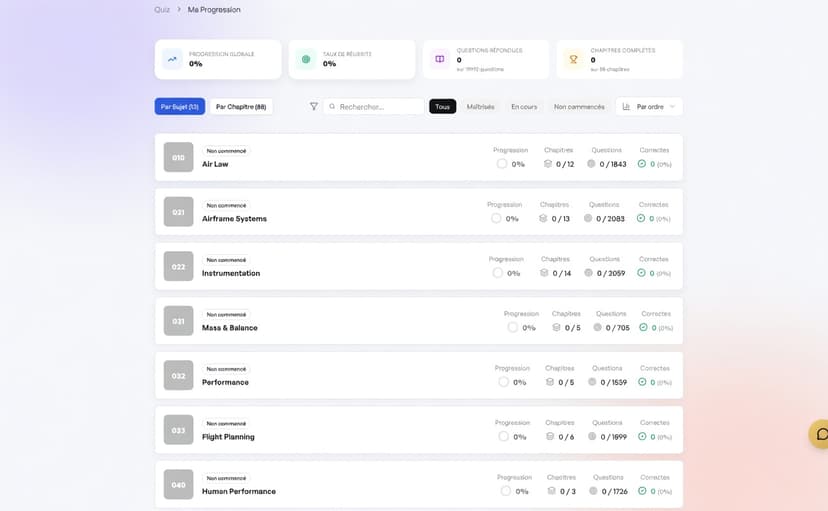Click the Performance progress circle

[x=504, y=382]
